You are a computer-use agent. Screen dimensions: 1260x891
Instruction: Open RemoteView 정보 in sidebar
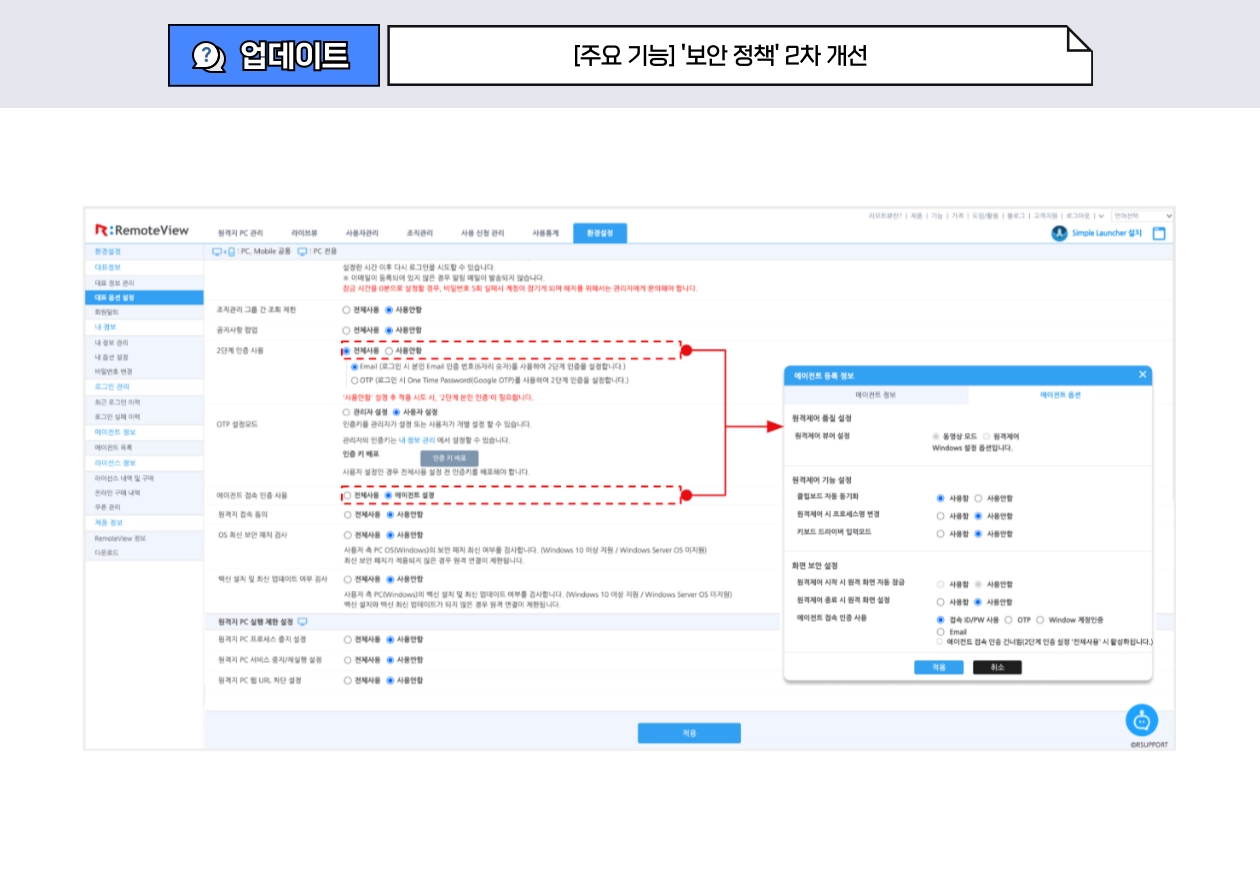pos(120,537)
